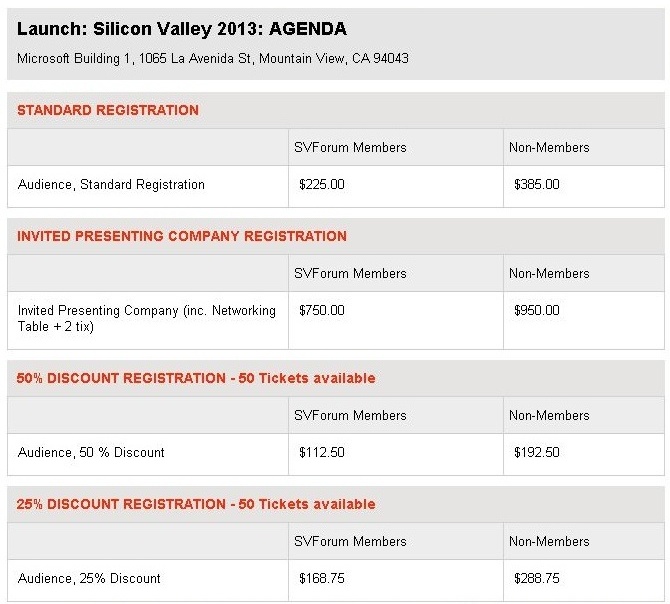Image resolution: width=670 pixels, height=604 pixels.
Task: Select the STANDARD REGISTRATION section heading
Action: point(108,111)
